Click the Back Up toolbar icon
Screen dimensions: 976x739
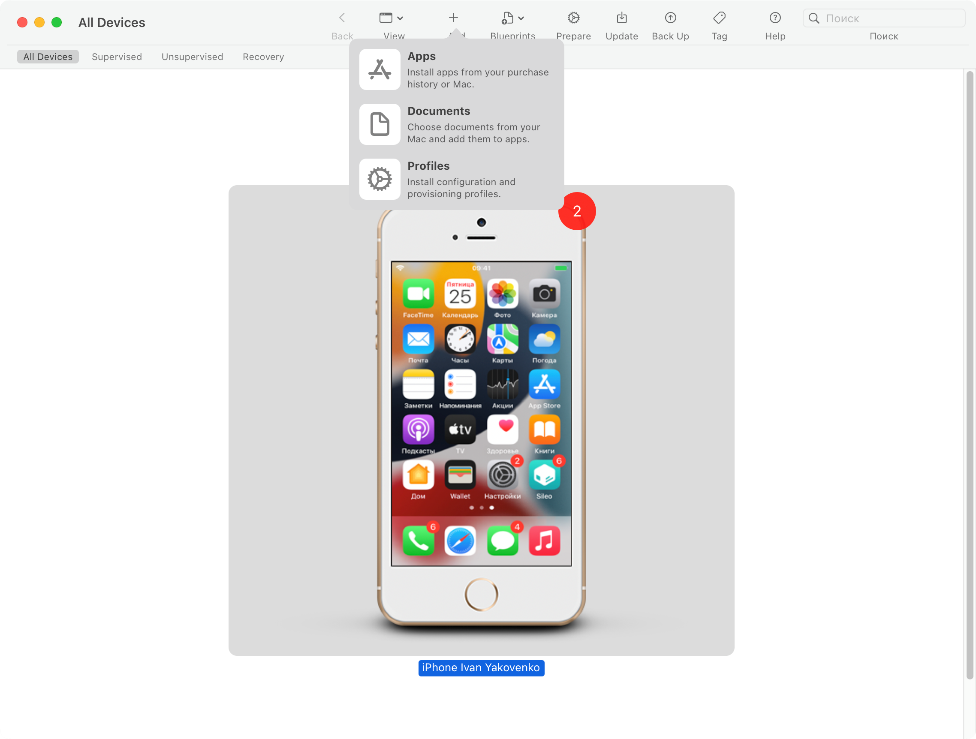pos(670,18)
